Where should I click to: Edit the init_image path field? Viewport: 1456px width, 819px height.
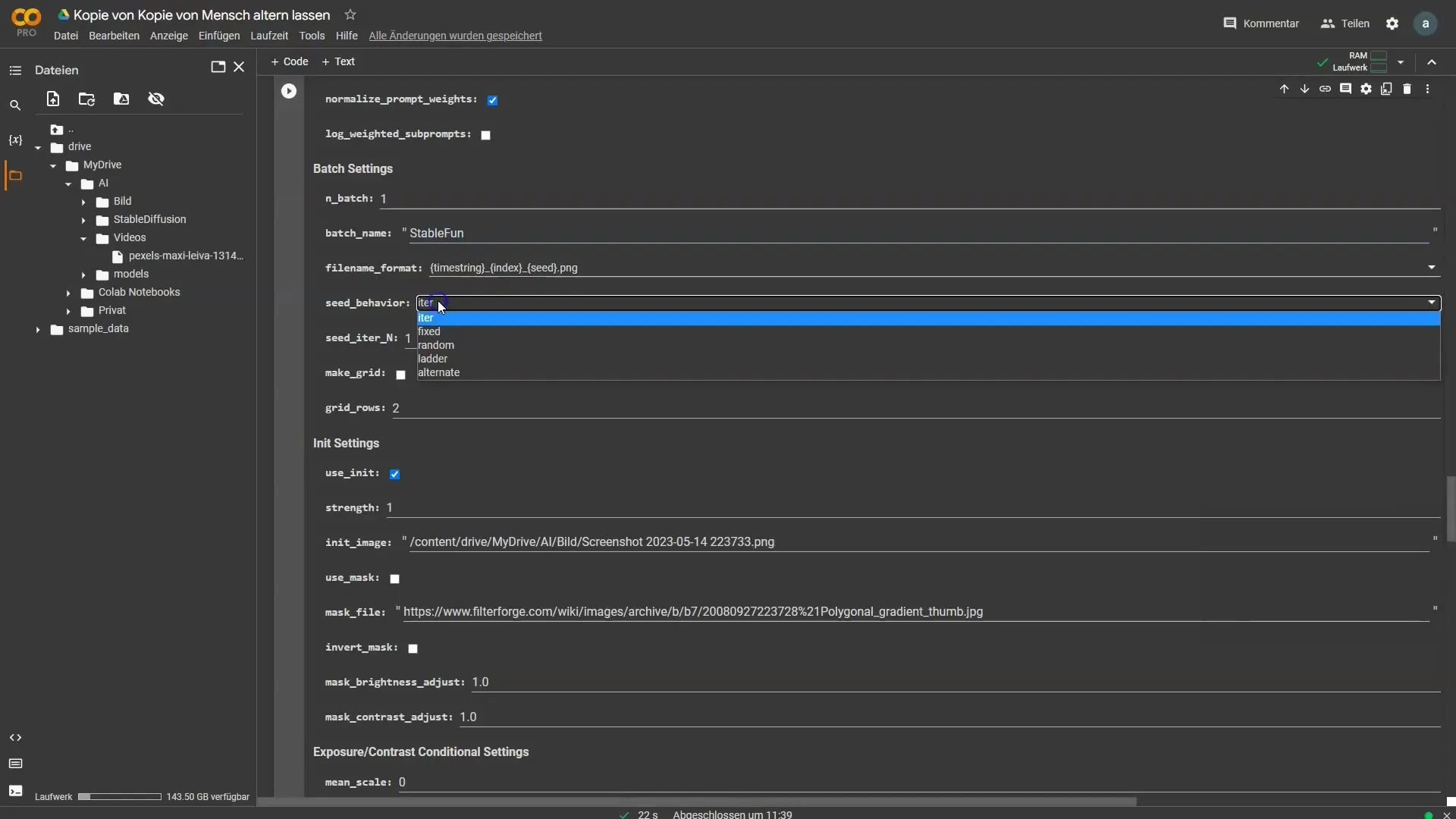point(918,541)
